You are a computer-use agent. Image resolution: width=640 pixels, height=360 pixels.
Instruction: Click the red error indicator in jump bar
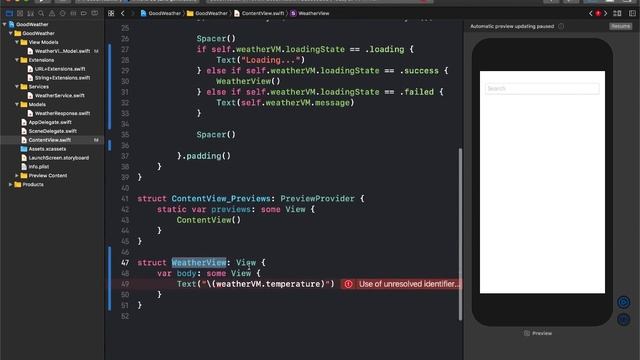point(598,13)
